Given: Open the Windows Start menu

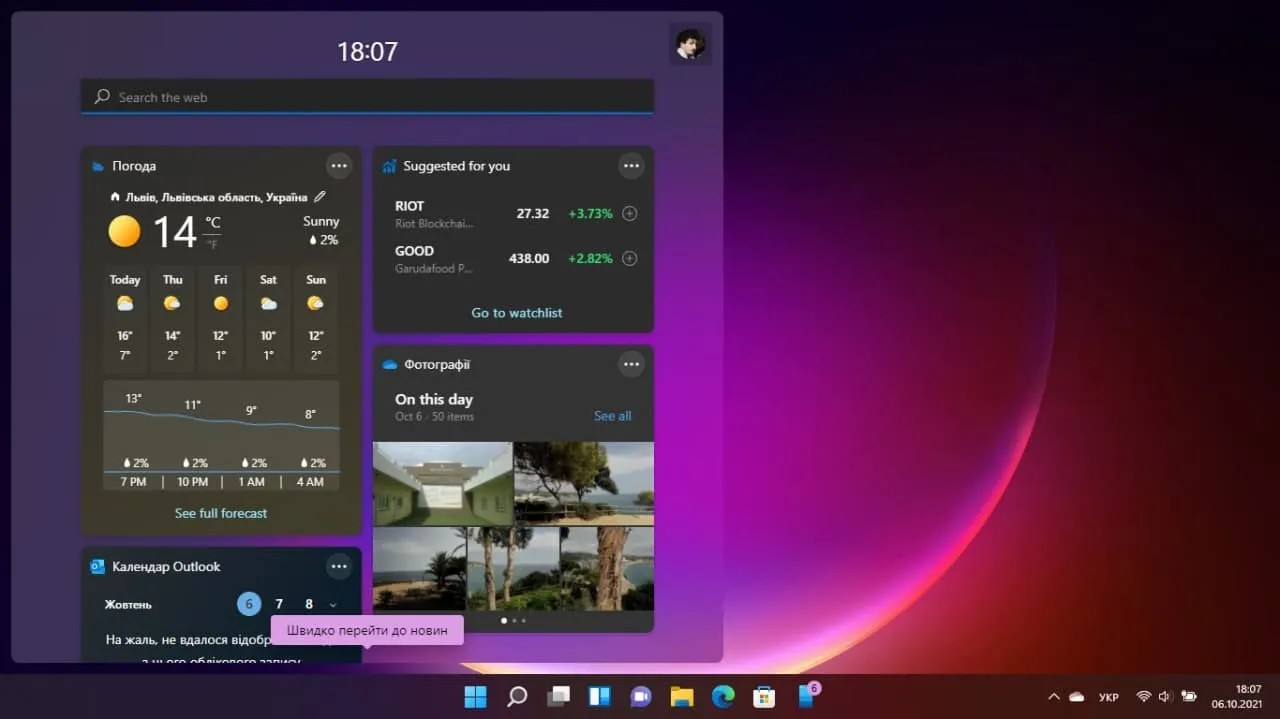Looking at the screenshot, I should (x=476, y=696).
